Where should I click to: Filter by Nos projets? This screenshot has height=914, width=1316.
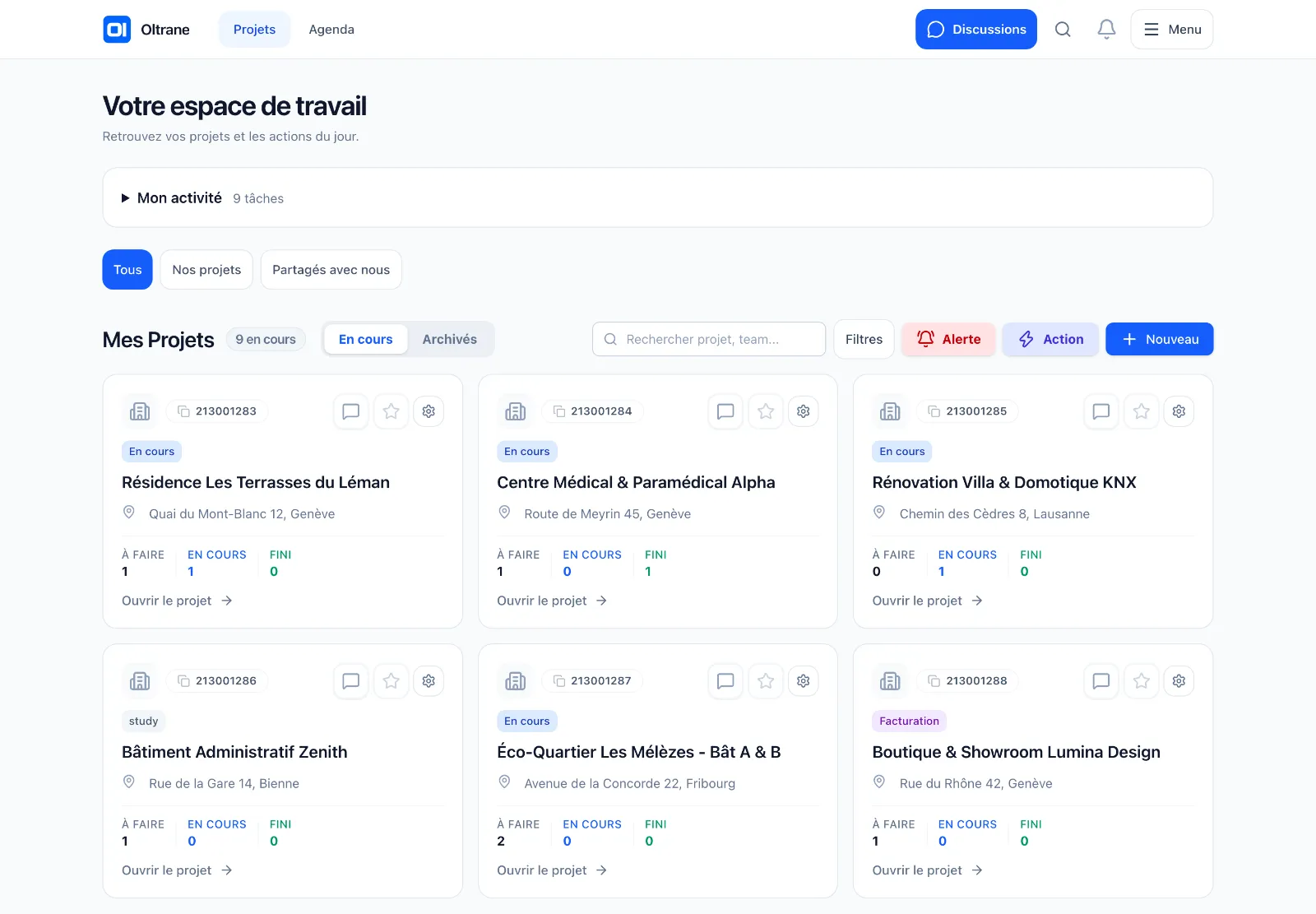click(206, 270)
